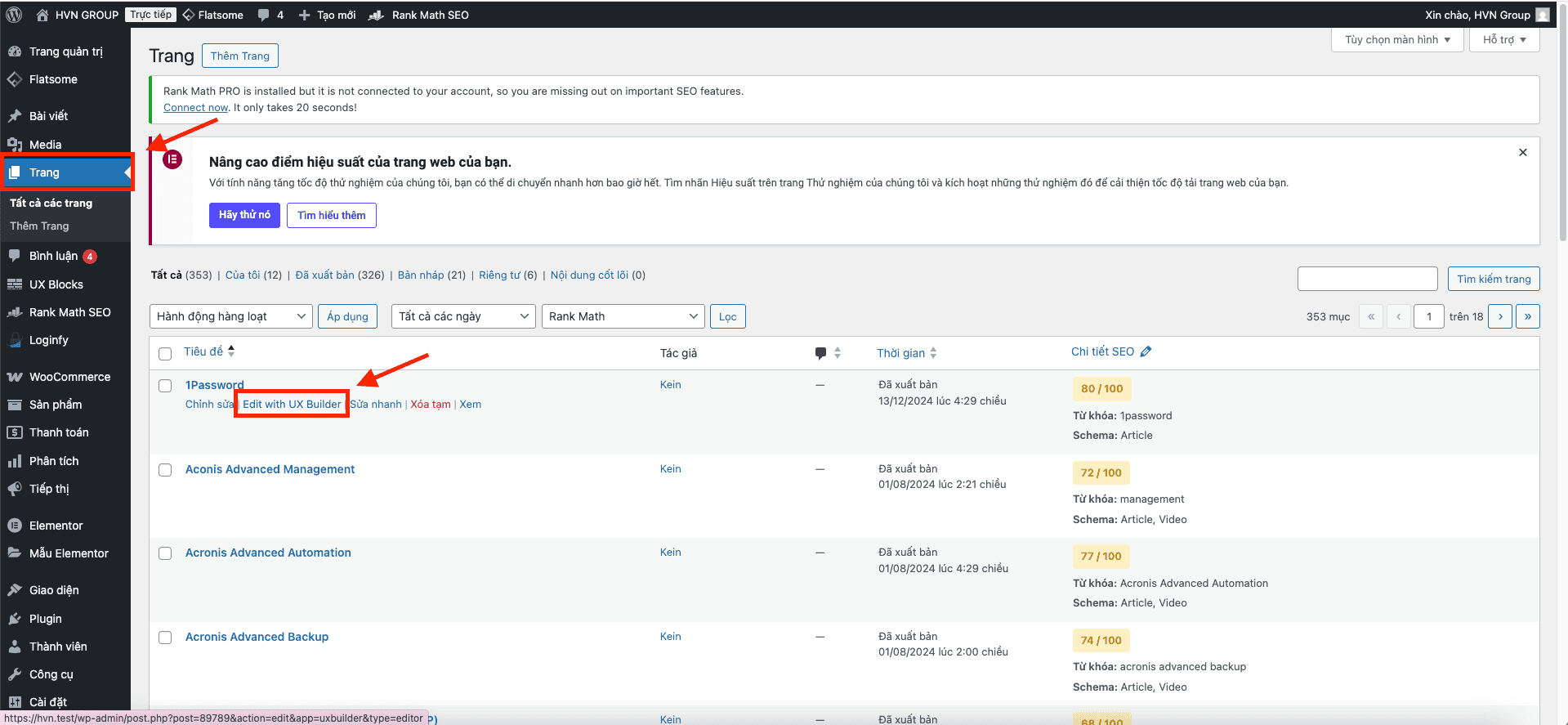1568x725 pixels.
Task: Open Loginfy sidebar menu
Action: click(65, 340)
